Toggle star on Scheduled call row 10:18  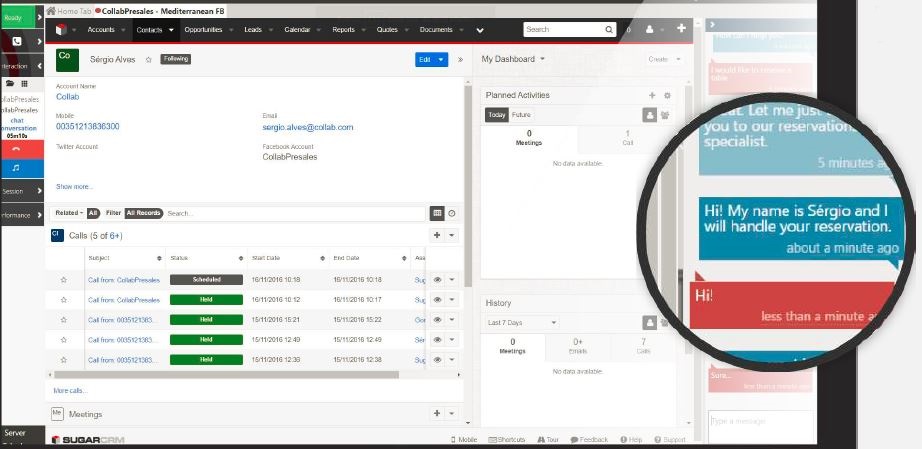[64, 280]
